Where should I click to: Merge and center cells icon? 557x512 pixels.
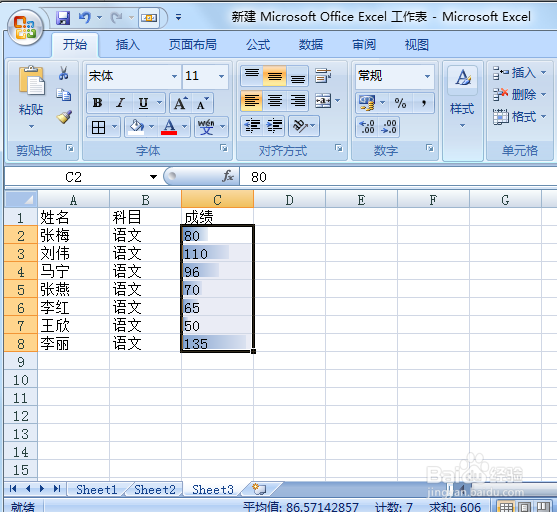pyautogui.click(x=323, y=101)
